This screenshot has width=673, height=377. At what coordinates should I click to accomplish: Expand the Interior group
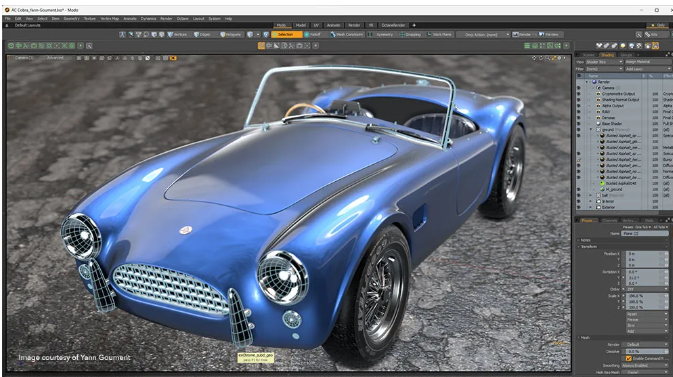coord(591,201)
